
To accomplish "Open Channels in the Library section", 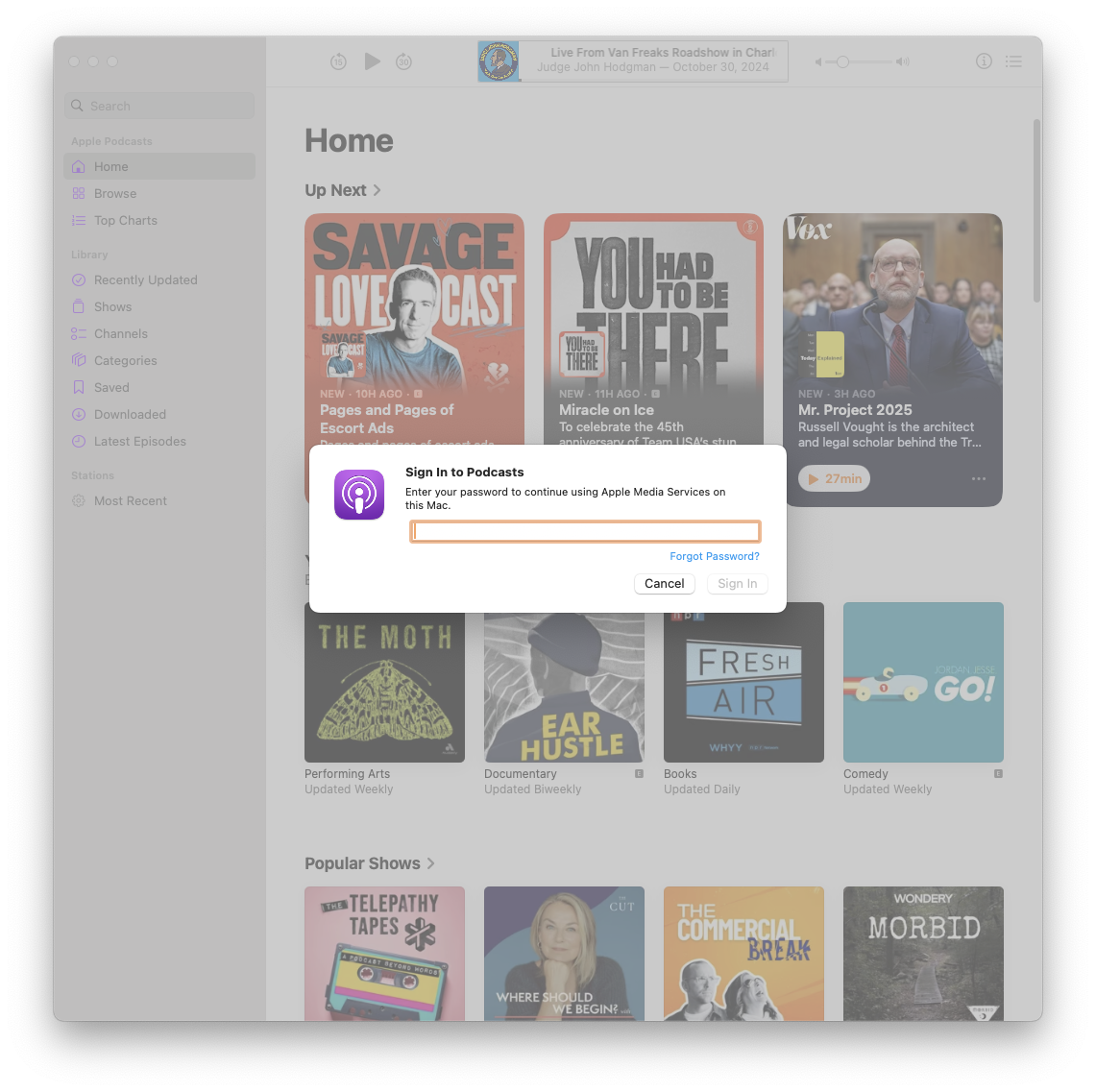I will pos(159,333).
